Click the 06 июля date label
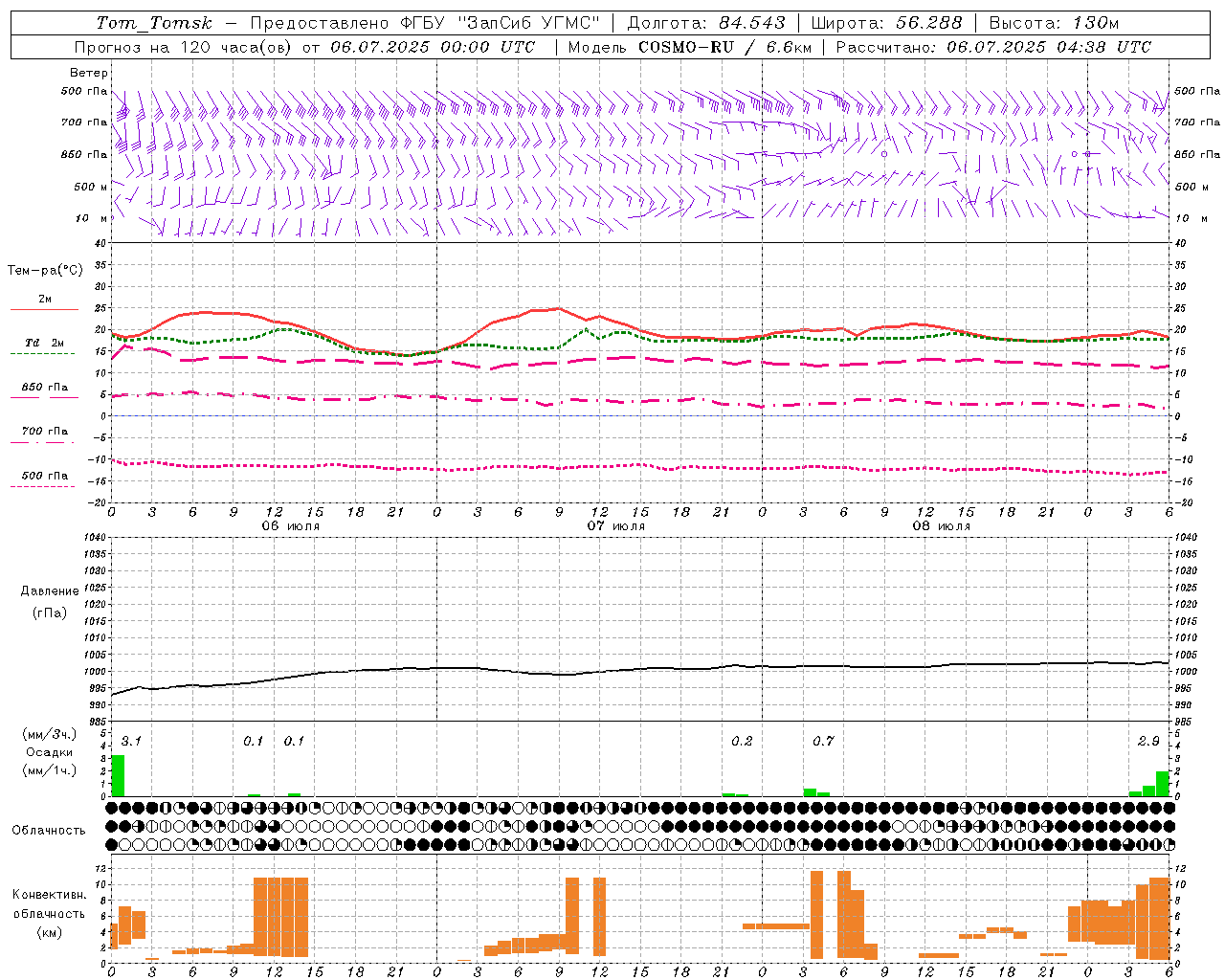The height and width of the screenshot is (980, 1225). click(291, 526)
